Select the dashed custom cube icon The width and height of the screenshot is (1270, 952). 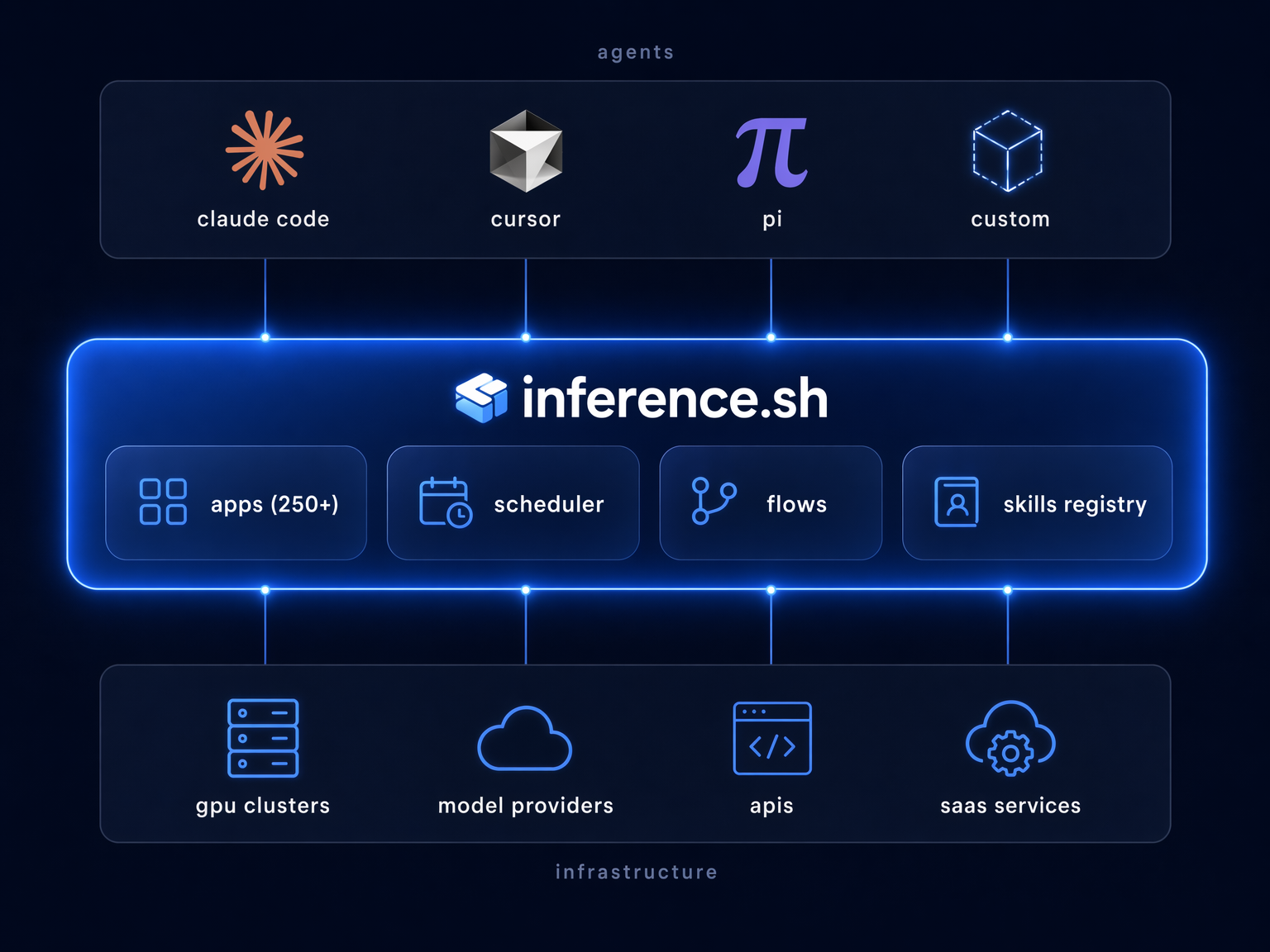coord(1007,151)
